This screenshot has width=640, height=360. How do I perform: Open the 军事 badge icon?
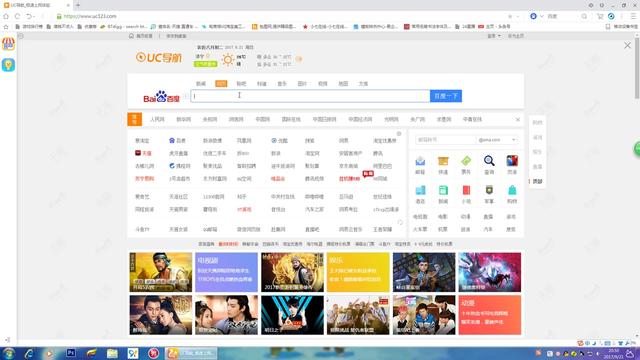tap(489, 190)
